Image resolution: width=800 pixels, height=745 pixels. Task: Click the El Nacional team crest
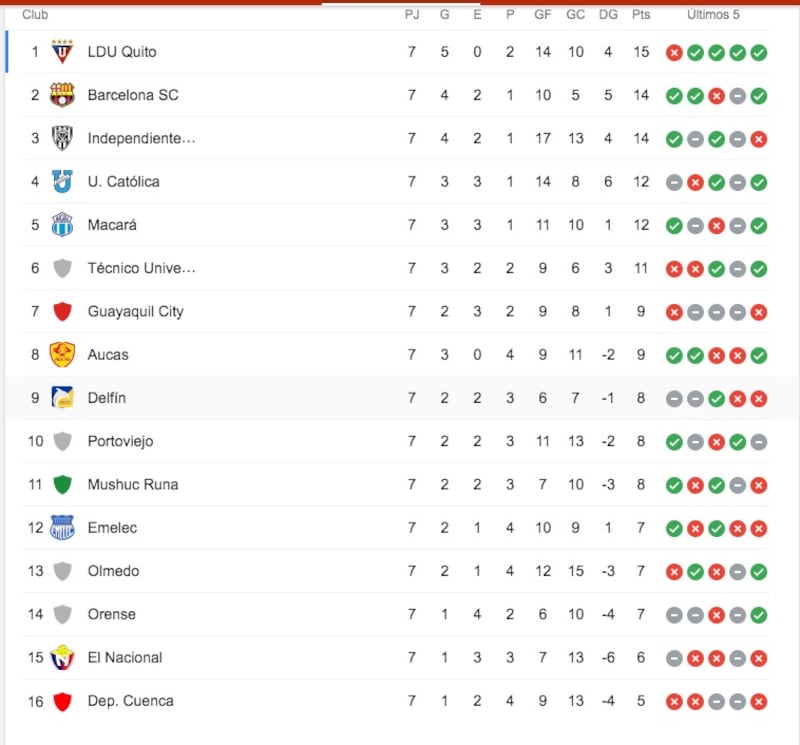pyautogui.click(x=62, y=657)
